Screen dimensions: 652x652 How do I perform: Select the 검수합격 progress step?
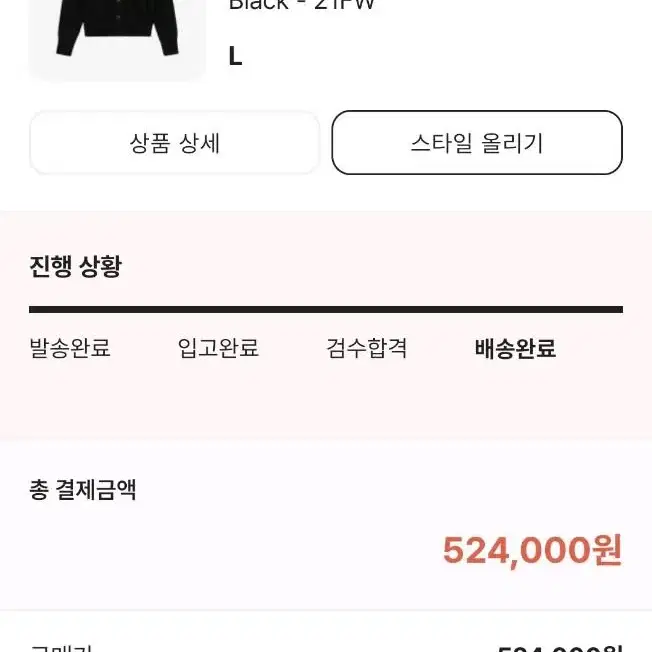(366, 348)
